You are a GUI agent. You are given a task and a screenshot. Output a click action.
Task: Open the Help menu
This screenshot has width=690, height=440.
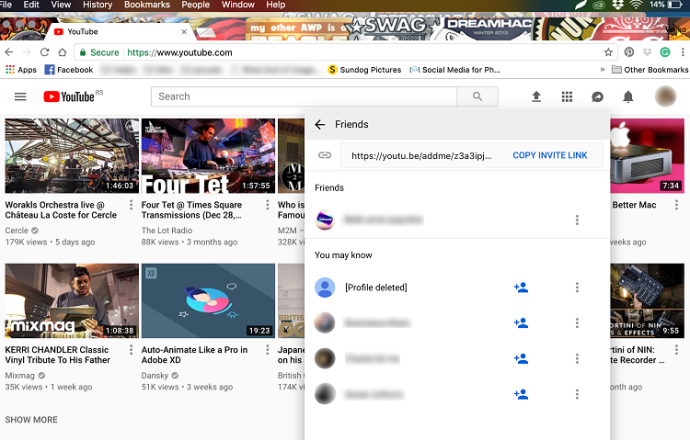pyautogui.click(x=275, y=5)
